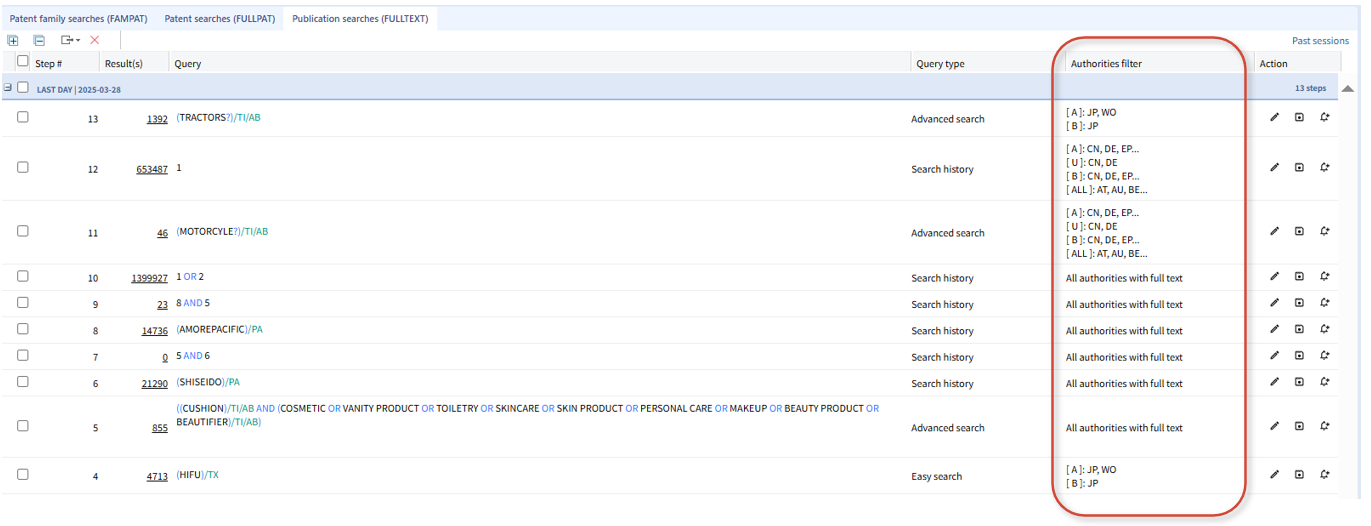1371x526 pixels.
Task: Open the Past sessions link
Action: 1320,41
